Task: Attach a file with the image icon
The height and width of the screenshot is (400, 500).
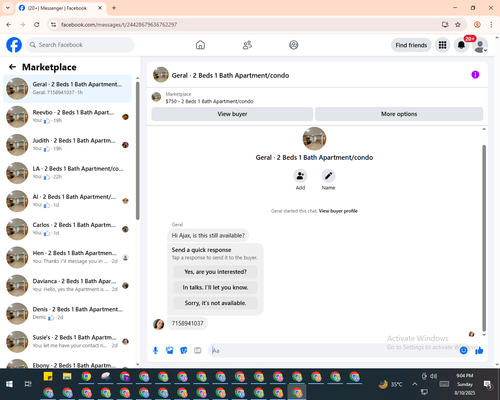Action: (x=170, y=350)
